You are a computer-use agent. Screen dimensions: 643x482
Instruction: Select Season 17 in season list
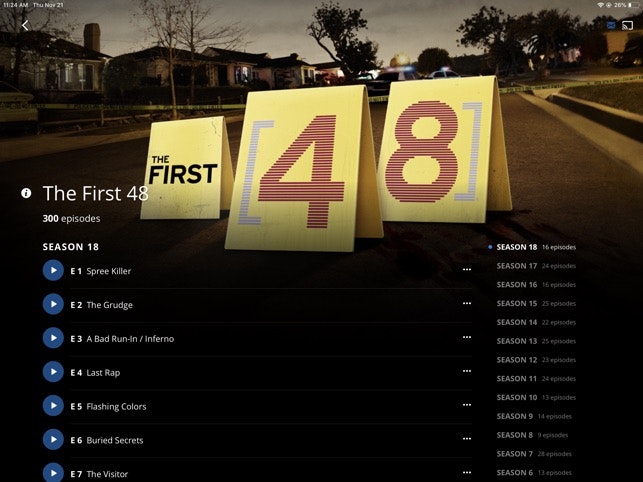pyautogui.click(x=536, y=266)
